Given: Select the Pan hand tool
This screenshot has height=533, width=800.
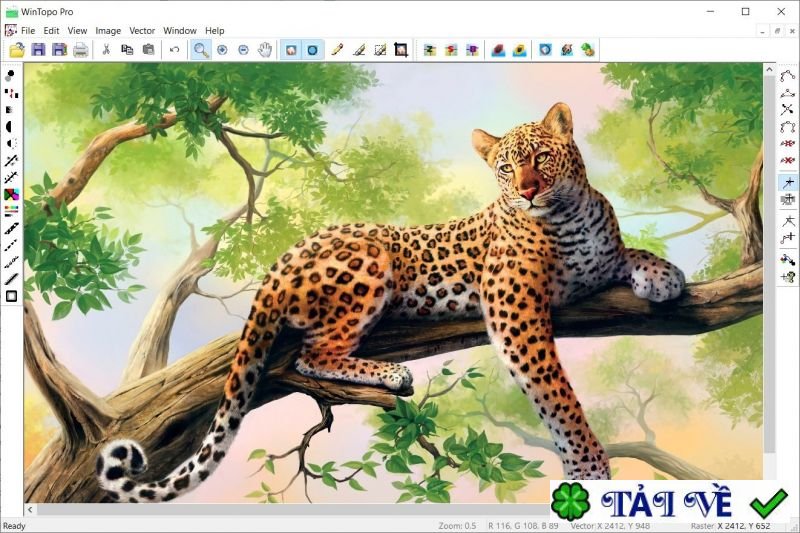Looking at the screenshot, I should coord(265,49).
